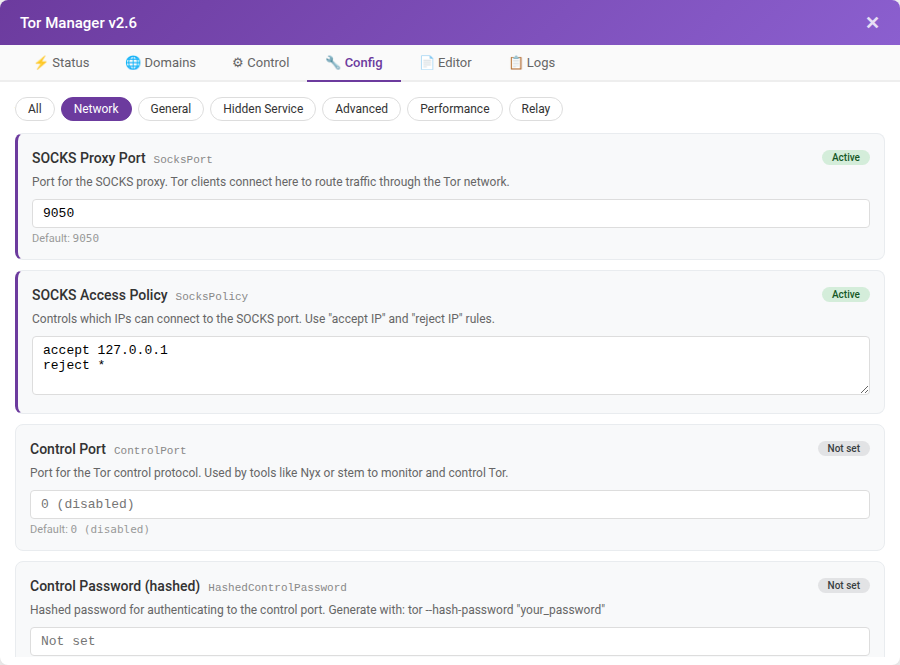
Task: Click the SocksPort option name label
Action: click(x=183, y=160)
